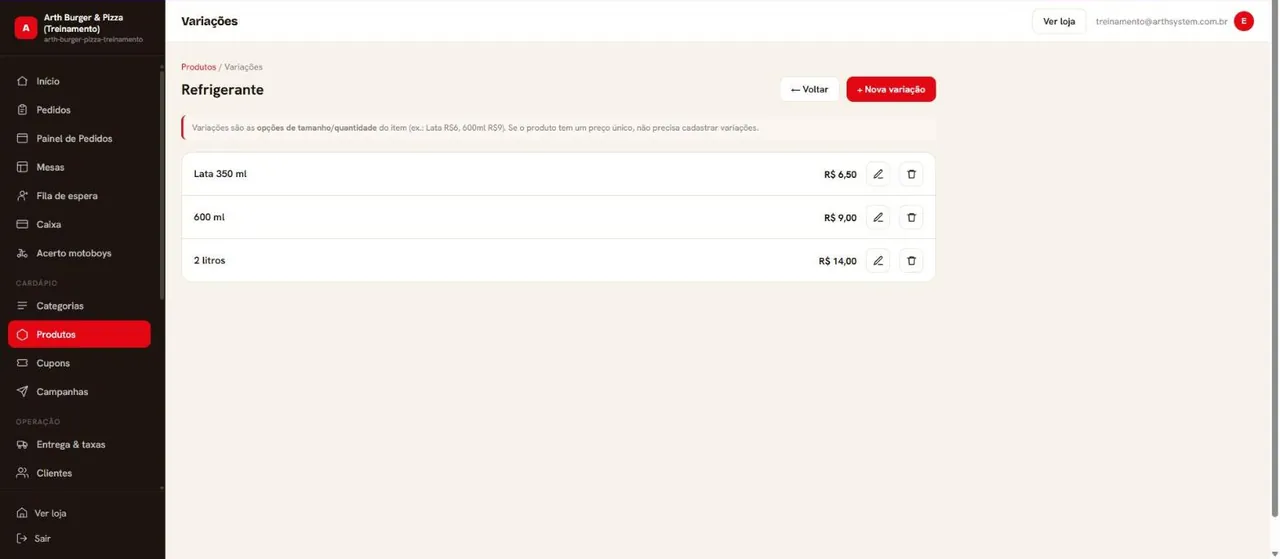Click the Acerto motoboys icon
The image size is (1280, 559).
(x=22, y=253)
